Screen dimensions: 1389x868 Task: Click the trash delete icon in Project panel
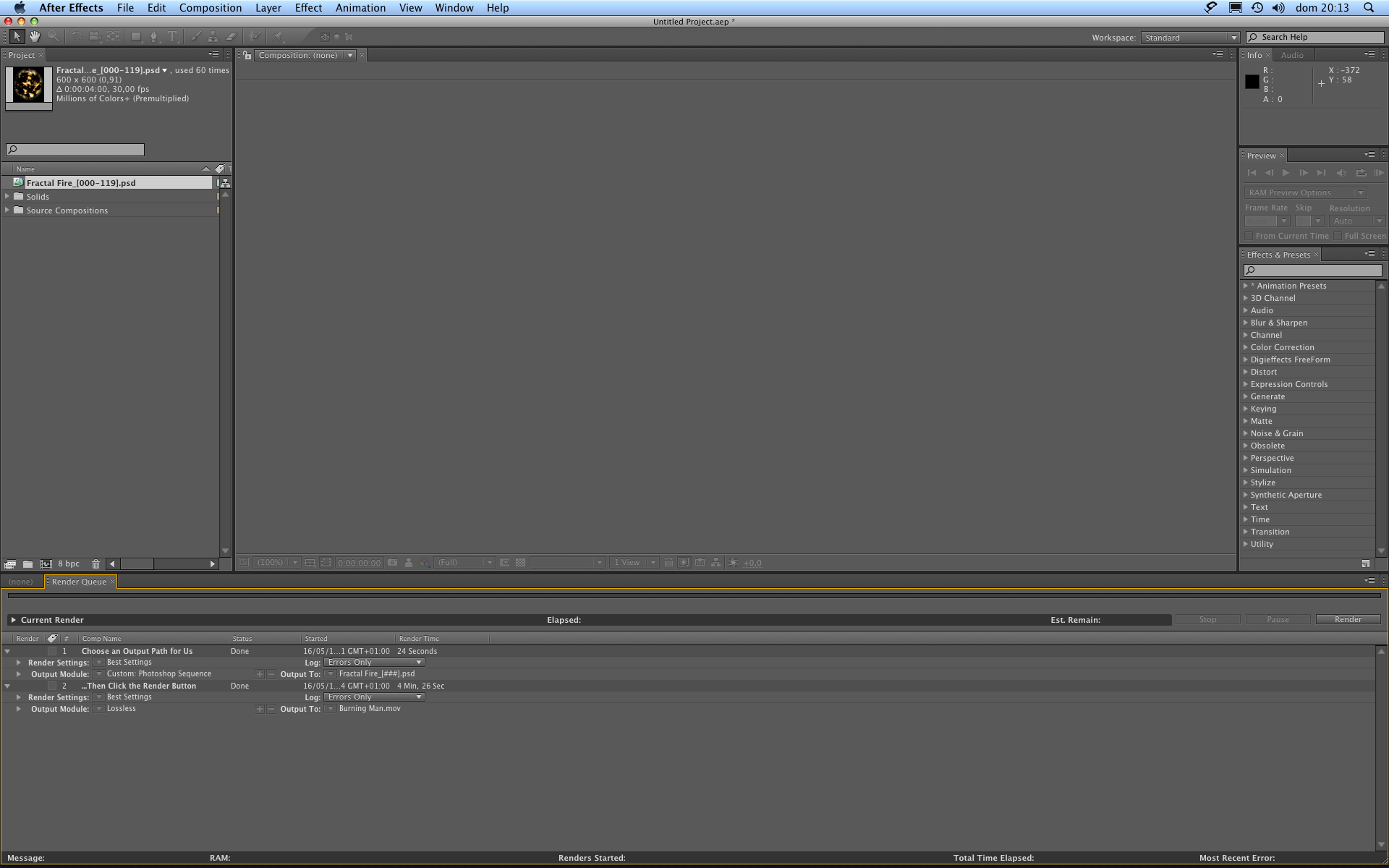click(95, 564)
